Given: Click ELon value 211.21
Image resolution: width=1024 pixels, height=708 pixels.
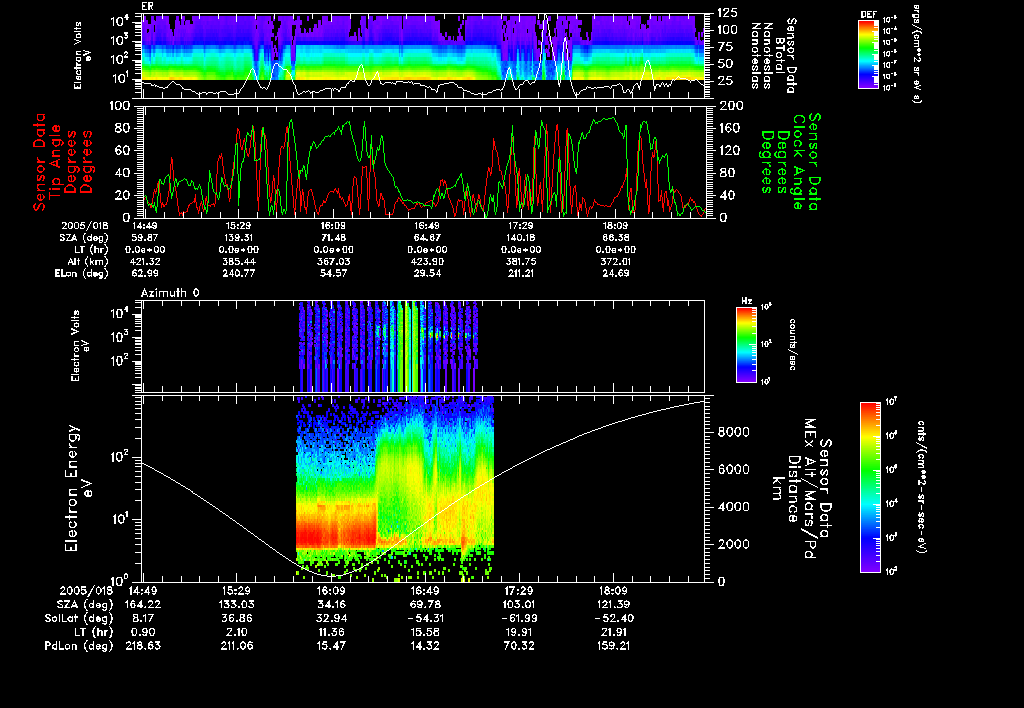Looking at the screenshot, I should (520, 273).
